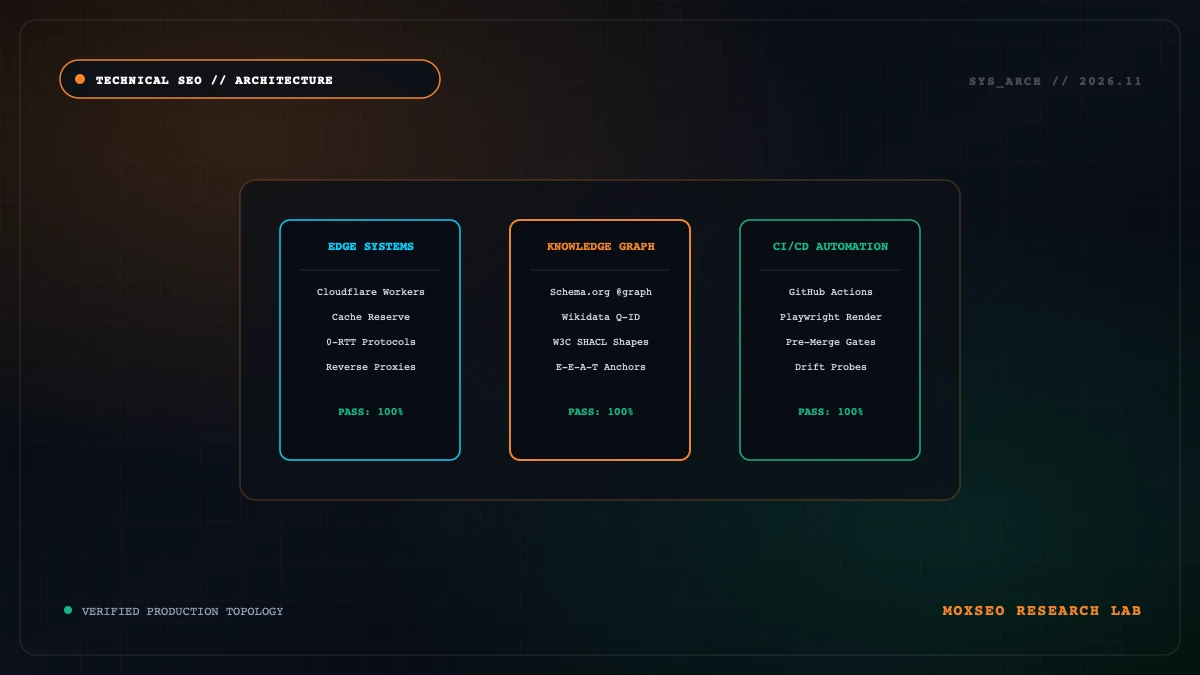This screenshot has width=1200, height=675.
Task: Select the Reverse Proxies line
Action: pos(371,367)
